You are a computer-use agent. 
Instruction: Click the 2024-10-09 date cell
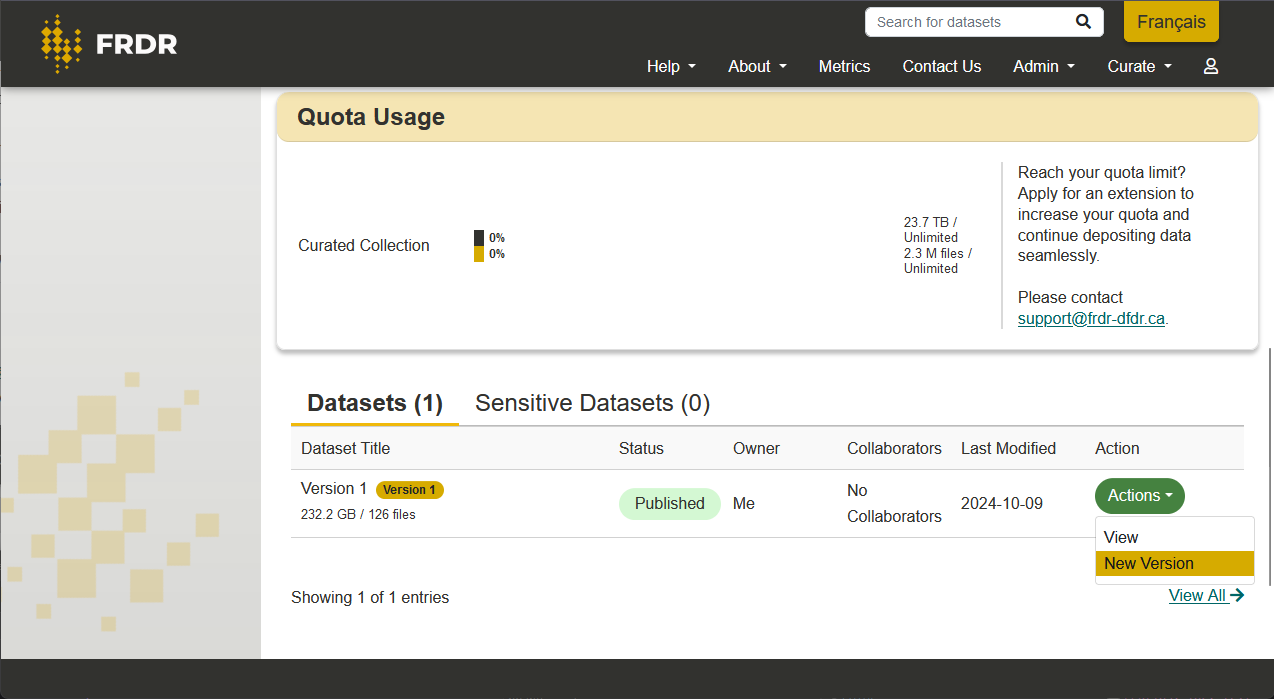(1002, 503)
